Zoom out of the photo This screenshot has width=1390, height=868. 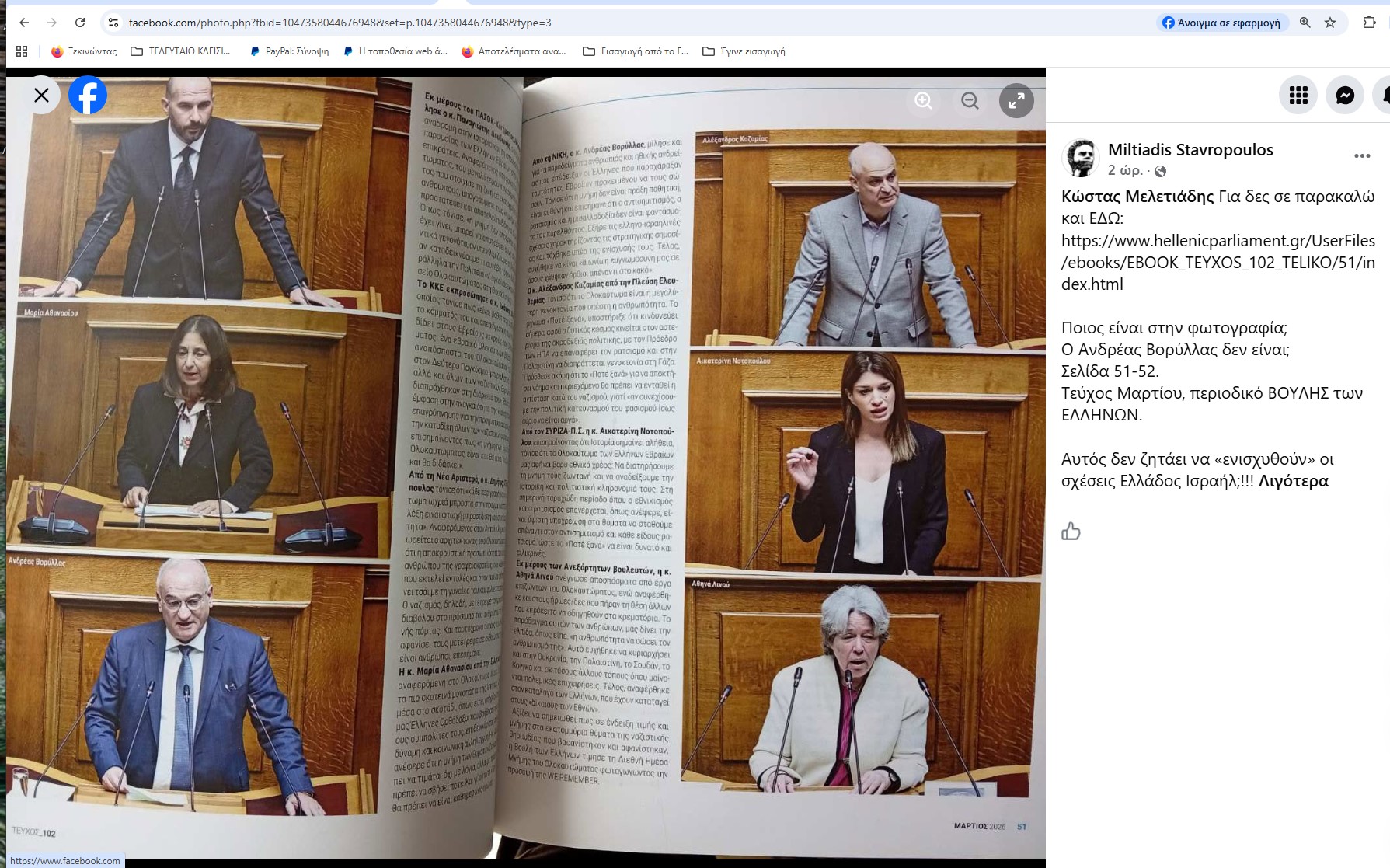pos(970,100)
